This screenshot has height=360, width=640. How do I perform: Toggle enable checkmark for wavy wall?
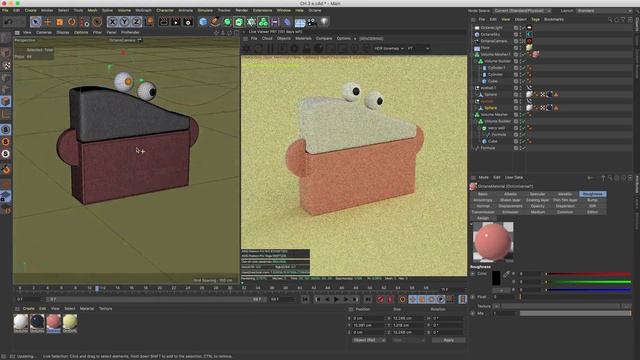click(523, 128)
